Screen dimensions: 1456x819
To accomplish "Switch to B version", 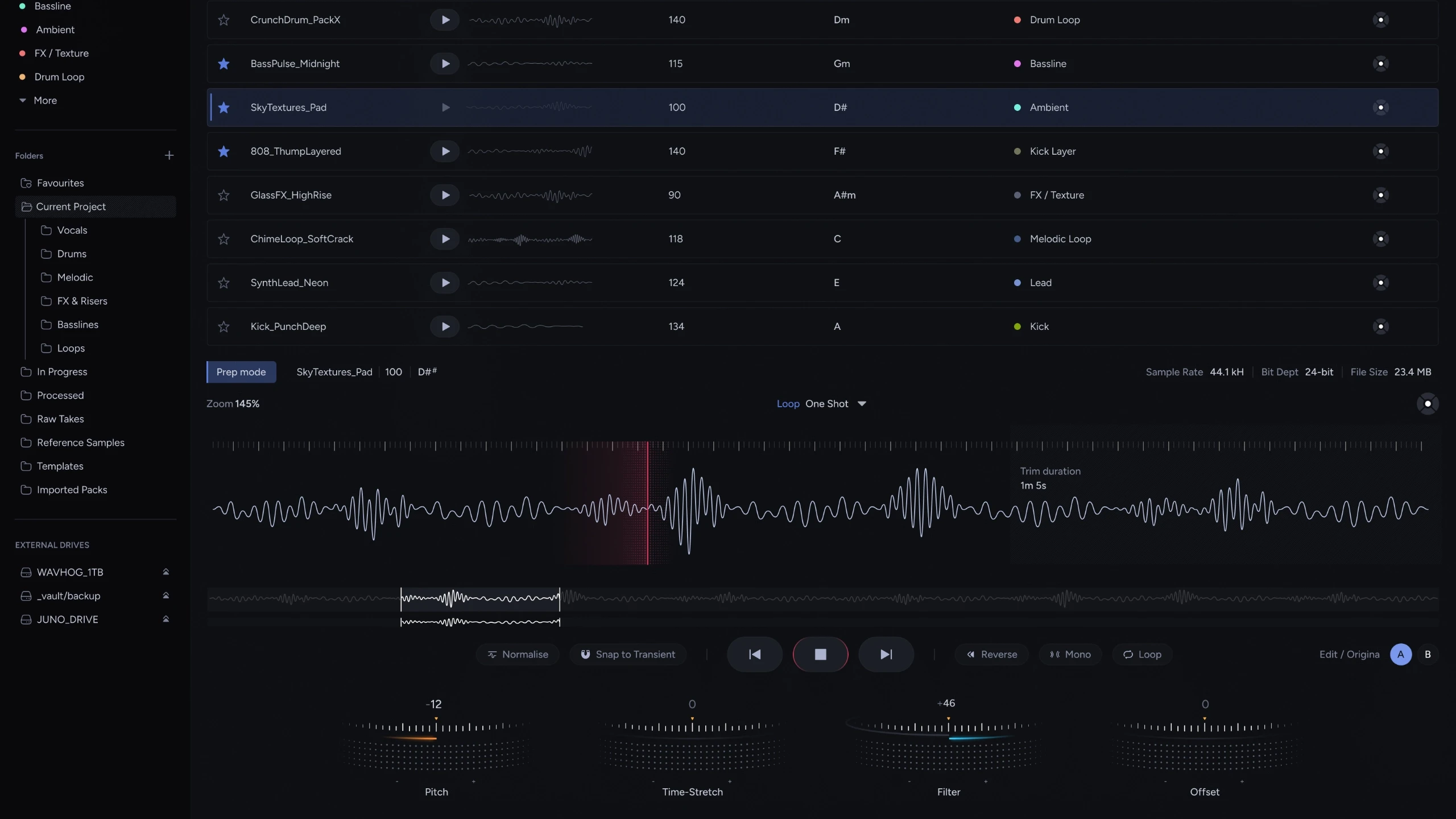I will [1428, 655].
